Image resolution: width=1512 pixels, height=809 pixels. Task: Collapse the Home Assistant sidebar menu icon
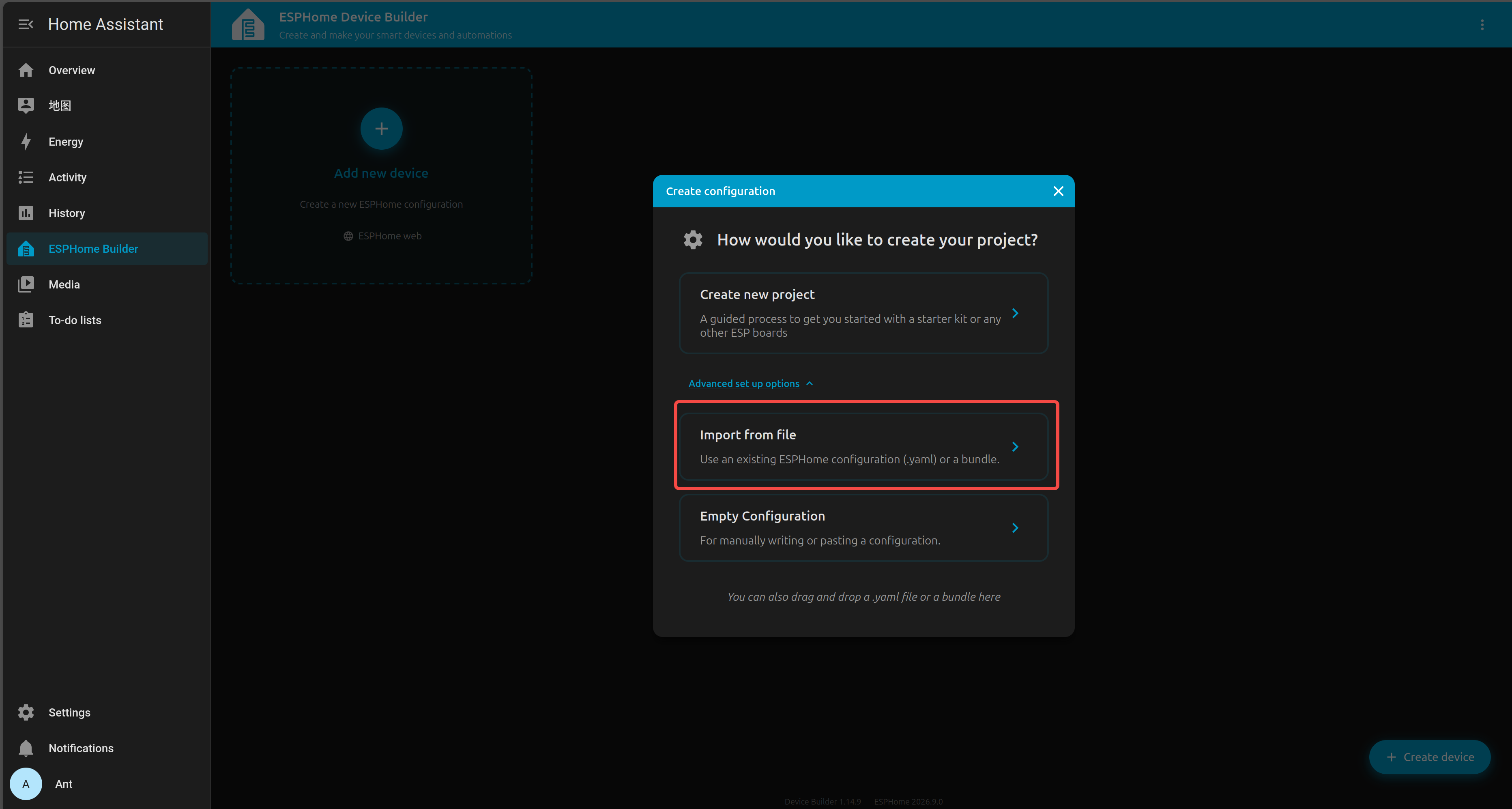pos(25,24)
